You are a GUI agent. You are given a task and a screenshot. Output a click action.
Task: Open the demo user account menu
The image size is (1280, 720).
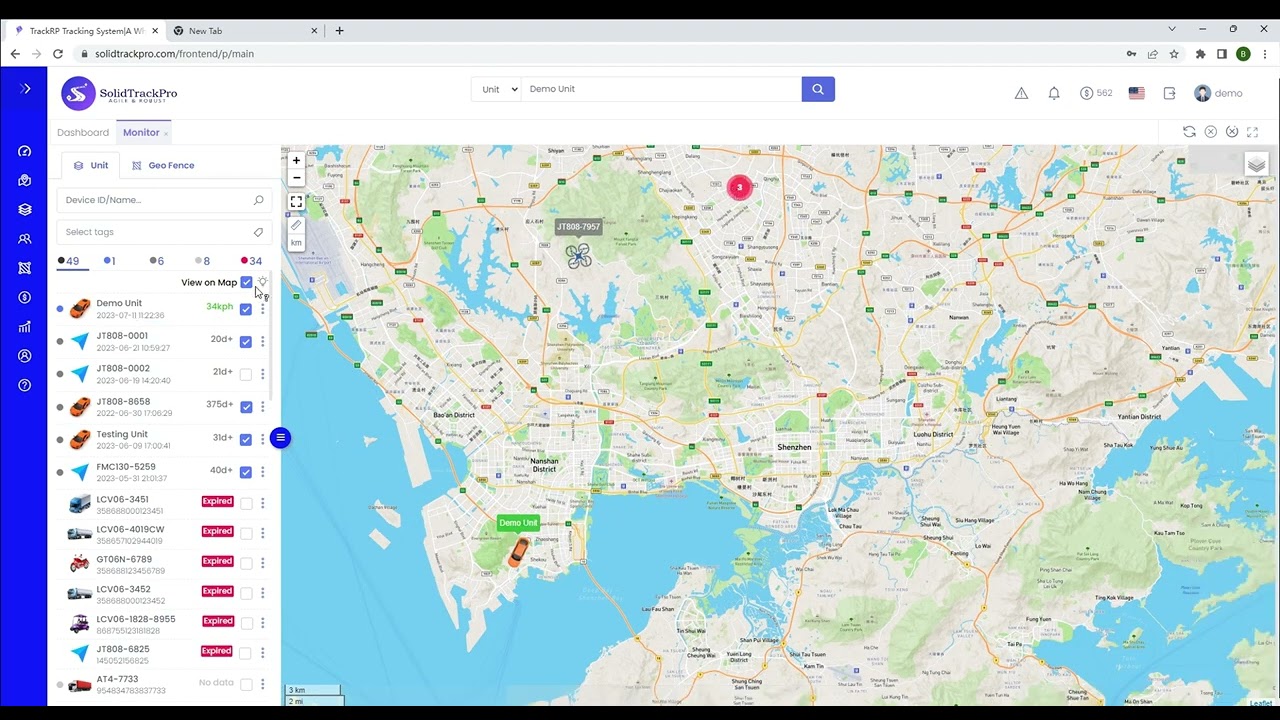click(1218, 93)
